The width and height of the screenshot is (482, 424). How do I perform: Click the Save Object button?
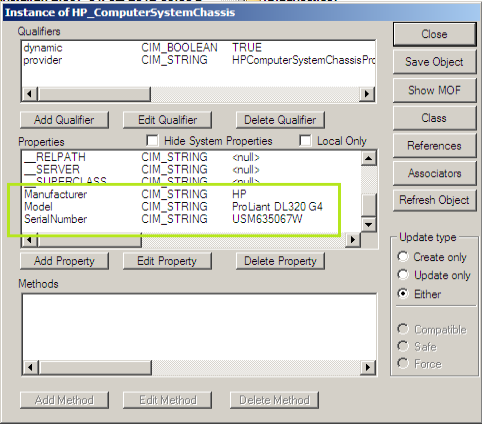434,62
